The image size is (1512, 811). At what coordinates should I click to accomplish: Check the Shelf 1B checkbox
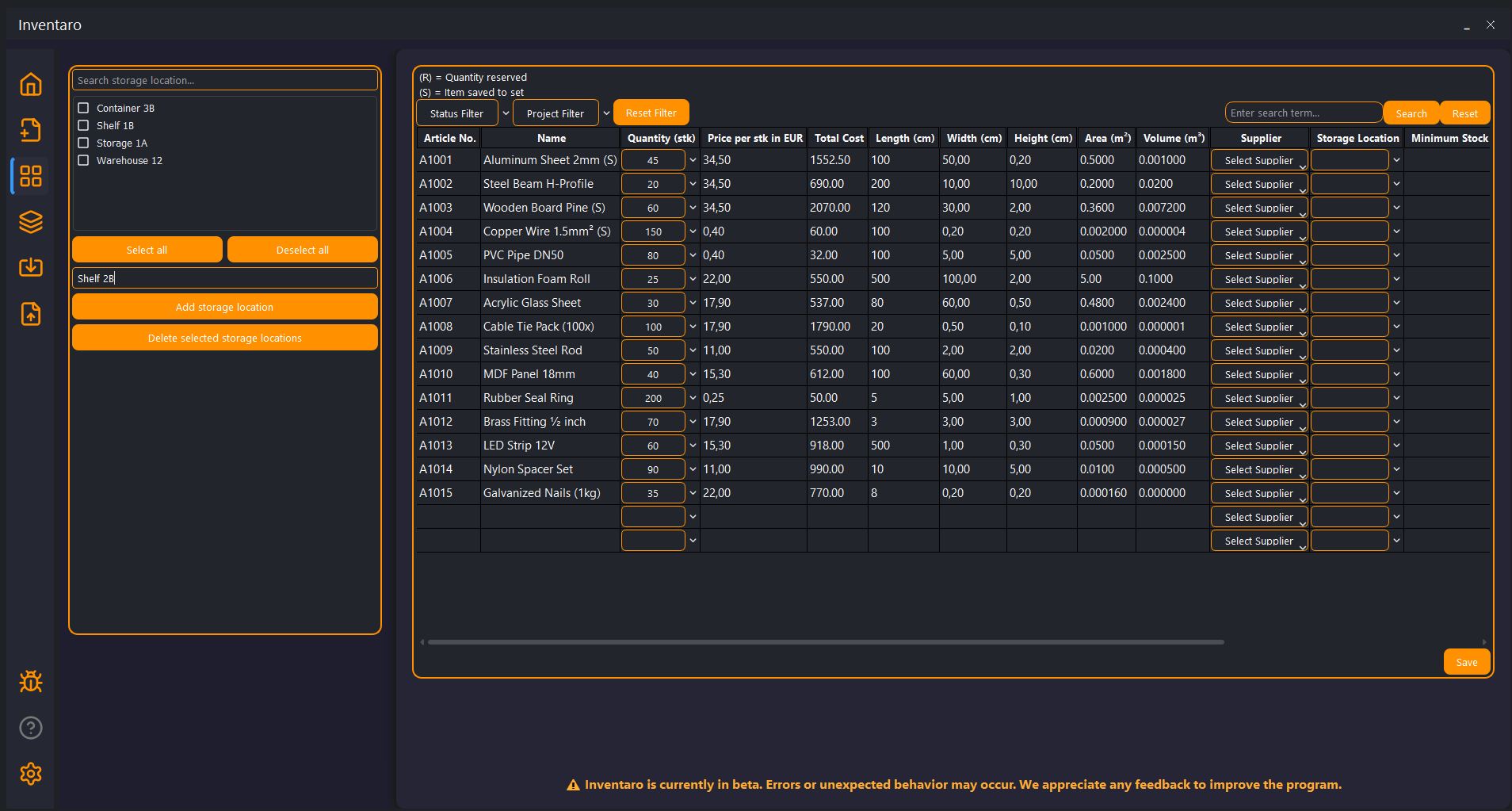83,125
